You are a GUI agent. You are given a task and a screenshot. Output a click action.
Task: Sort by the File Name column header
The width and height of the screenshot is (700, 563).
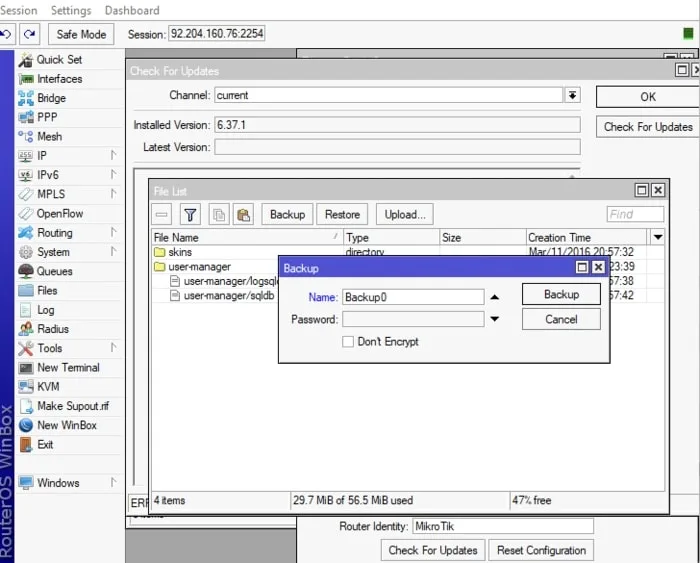tap(247, 238)
